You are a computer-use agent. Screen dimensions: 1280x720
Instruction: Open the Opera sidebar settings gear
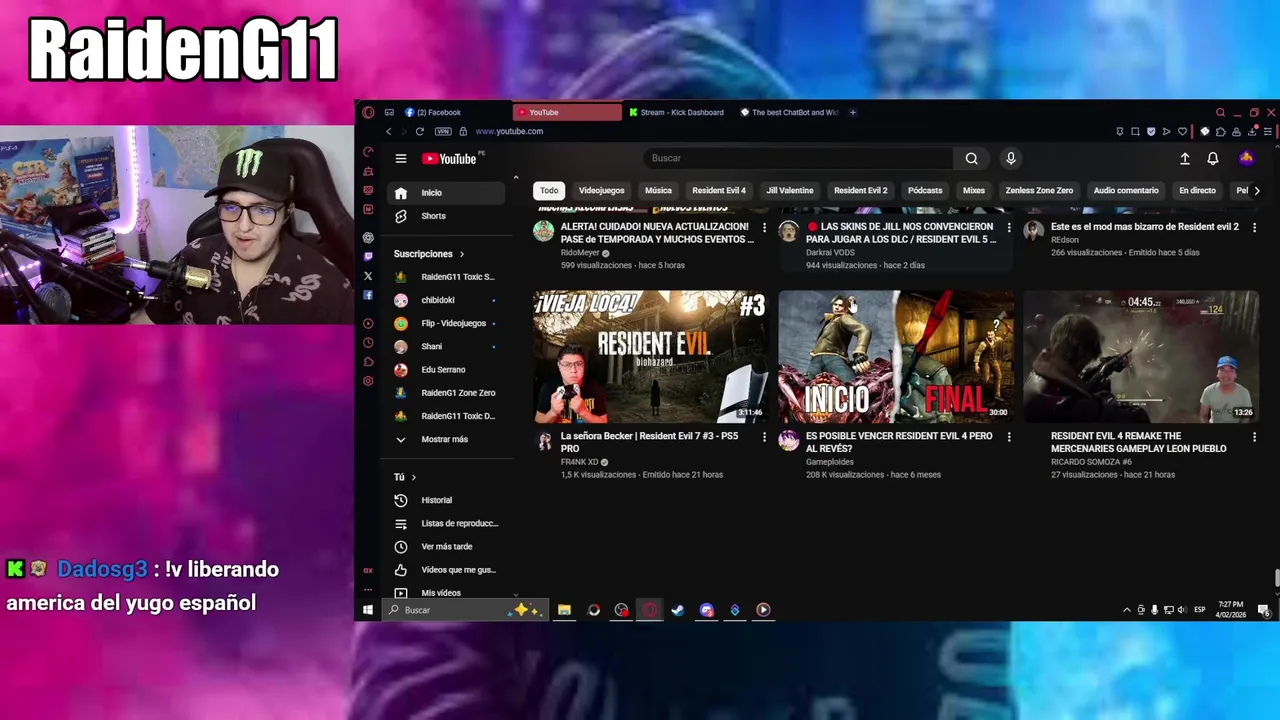(x=368, y=381)
